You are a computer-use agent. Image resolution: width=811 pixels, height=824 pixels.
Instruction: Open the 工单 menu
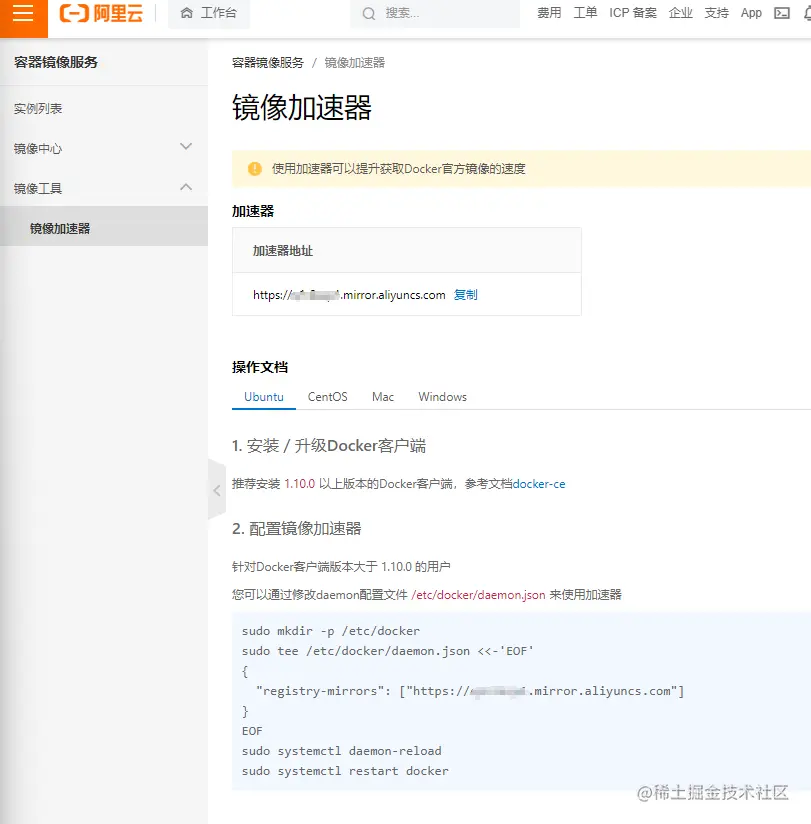pyautogui.click(x=585, y=13)
